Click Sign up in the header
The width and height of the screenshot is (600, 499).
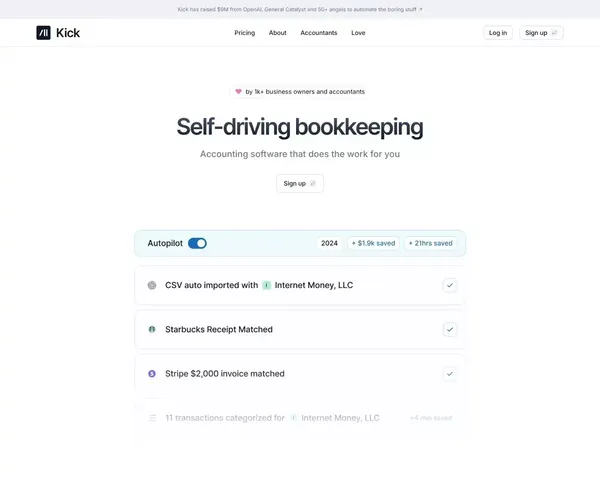tap(541, 33)
